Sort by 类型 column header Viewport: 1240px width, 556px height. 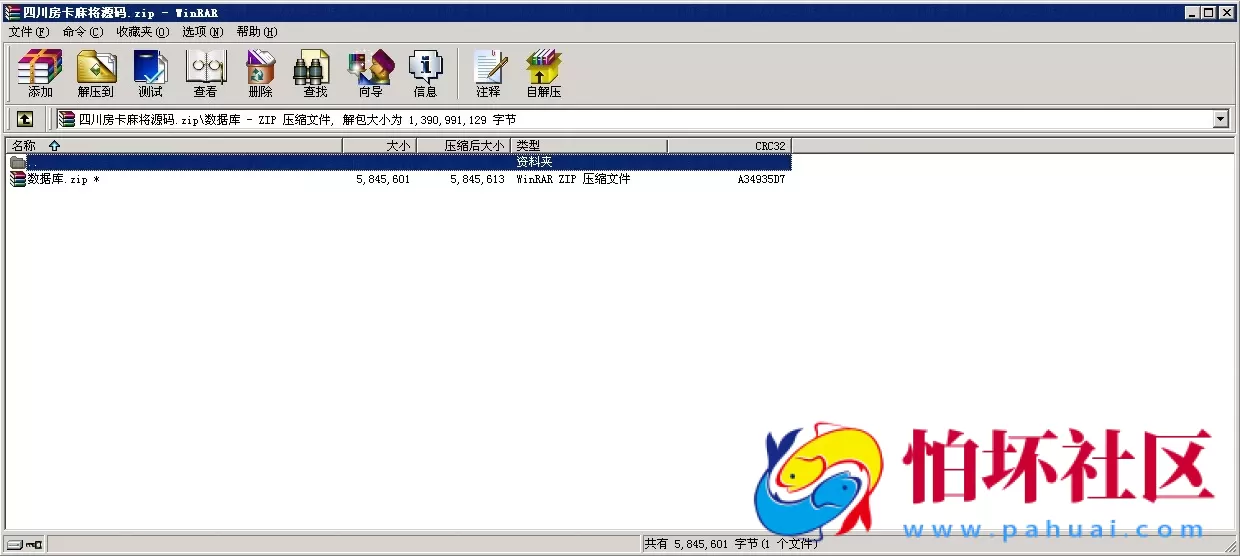589,146
